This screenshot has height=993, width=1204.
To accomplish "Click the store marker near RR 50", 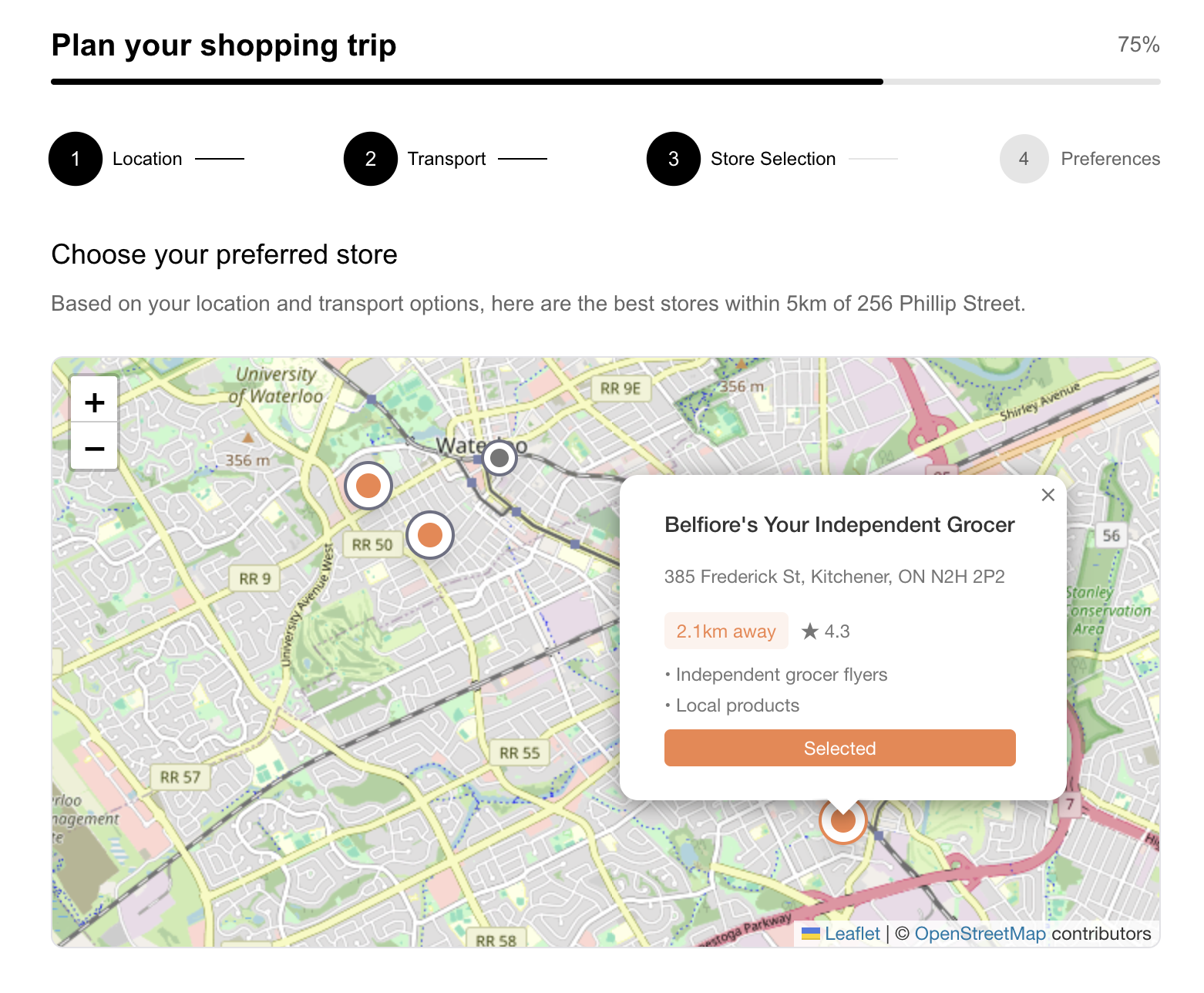I will pyautogui.click(x=429, y=534).
